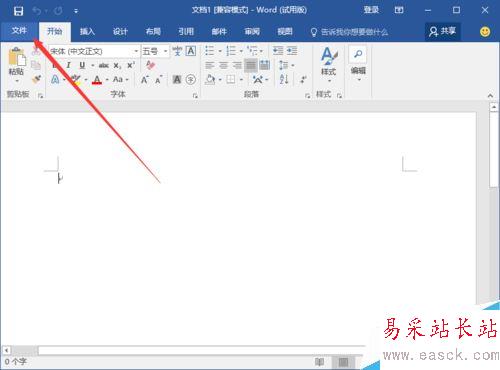Click the character border A icon
This screenshot has width=500, height=370.
191,51
